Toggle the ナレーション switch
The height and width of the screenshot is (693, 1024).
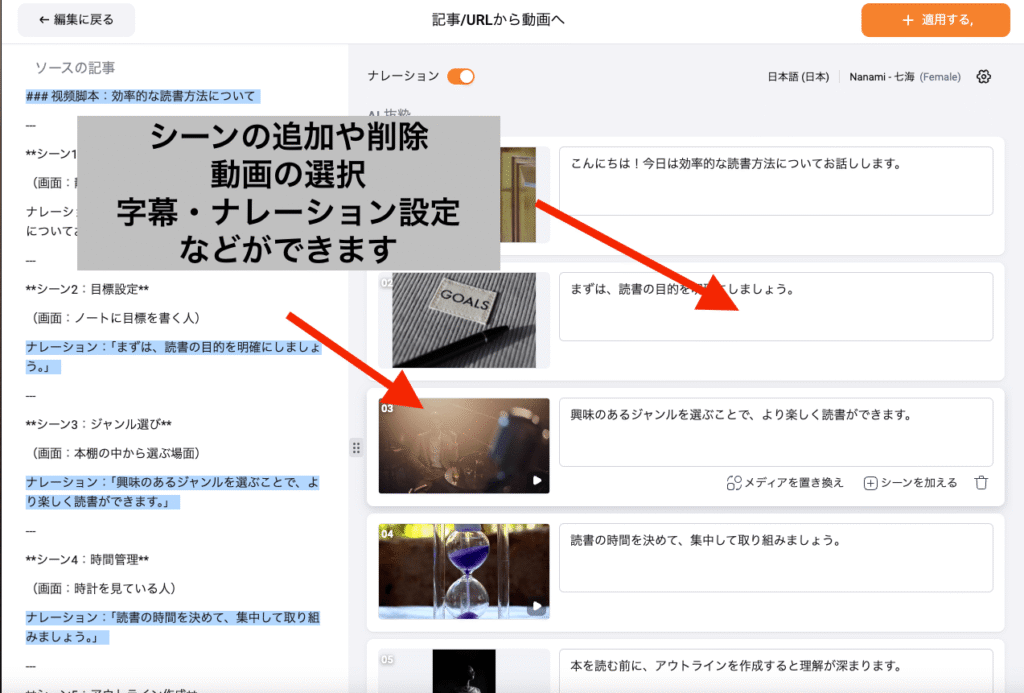click(x=460, y=76)
